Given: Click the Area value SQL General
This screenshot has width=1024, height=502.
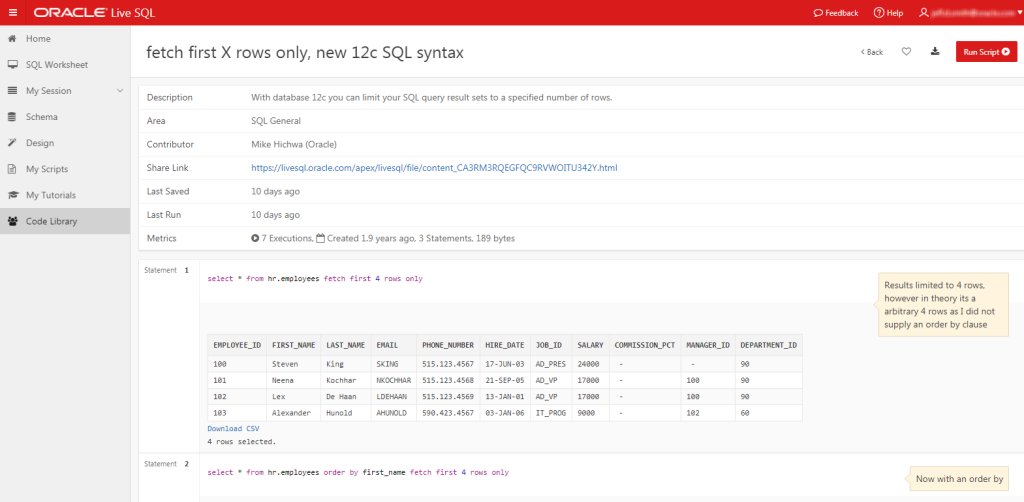Looking at the screenshot, I should coord(276,121).
